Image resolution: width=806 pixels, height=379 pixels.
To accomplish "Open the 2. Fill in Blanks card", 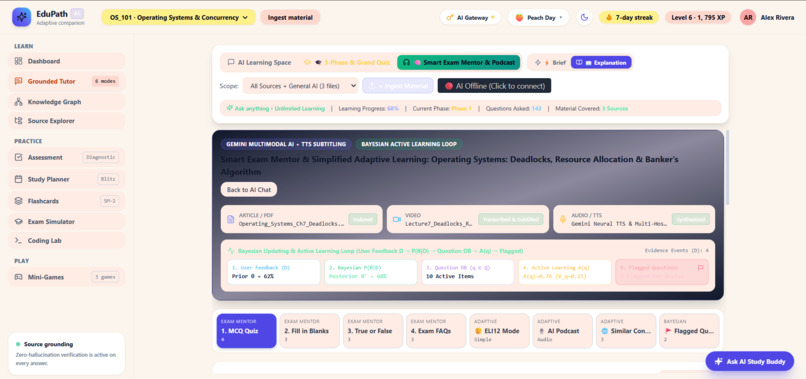I will point(309,331).
